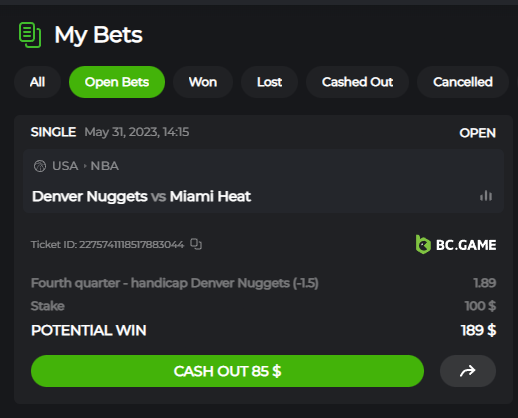
Task: Filter by Cancelled bets
Action: tap(463, 82)
